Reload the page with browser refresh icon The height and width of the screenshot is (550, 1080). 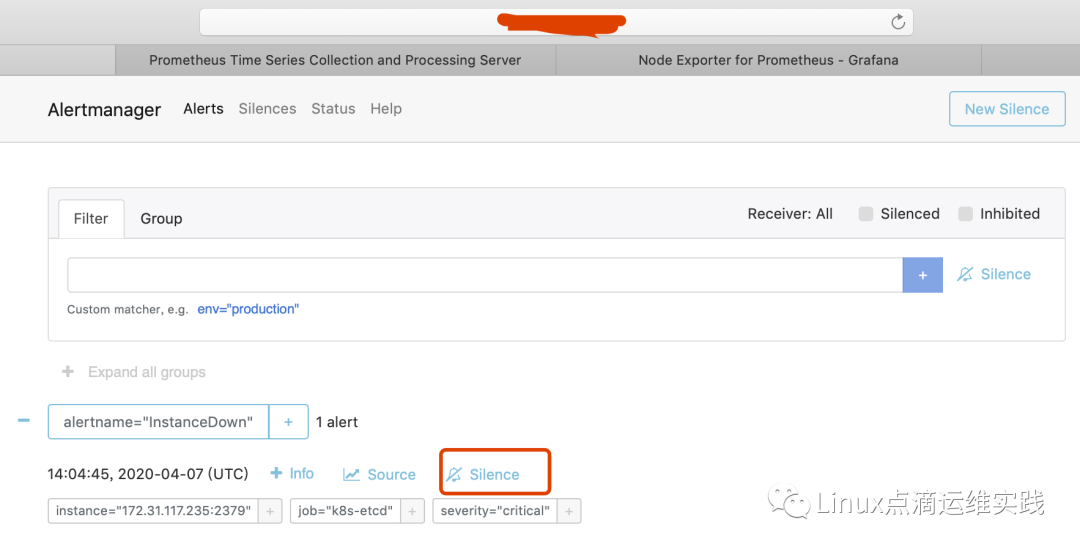(897, 22)
